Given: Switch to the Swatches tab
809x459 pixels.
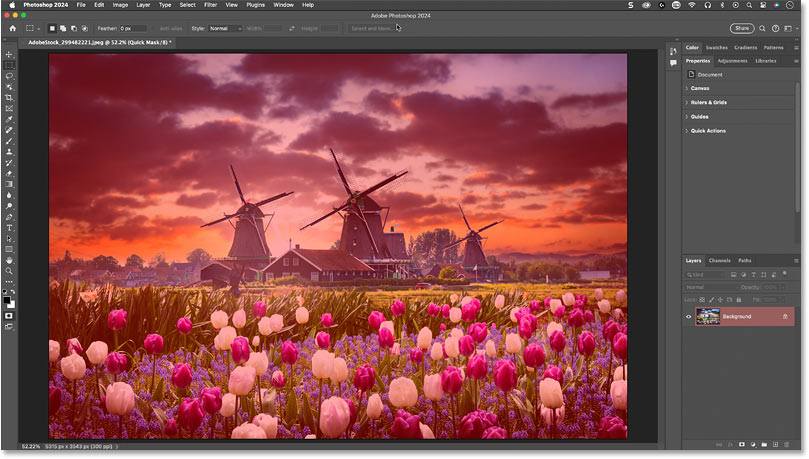Looking at the screenshot, I should (717, 47).
